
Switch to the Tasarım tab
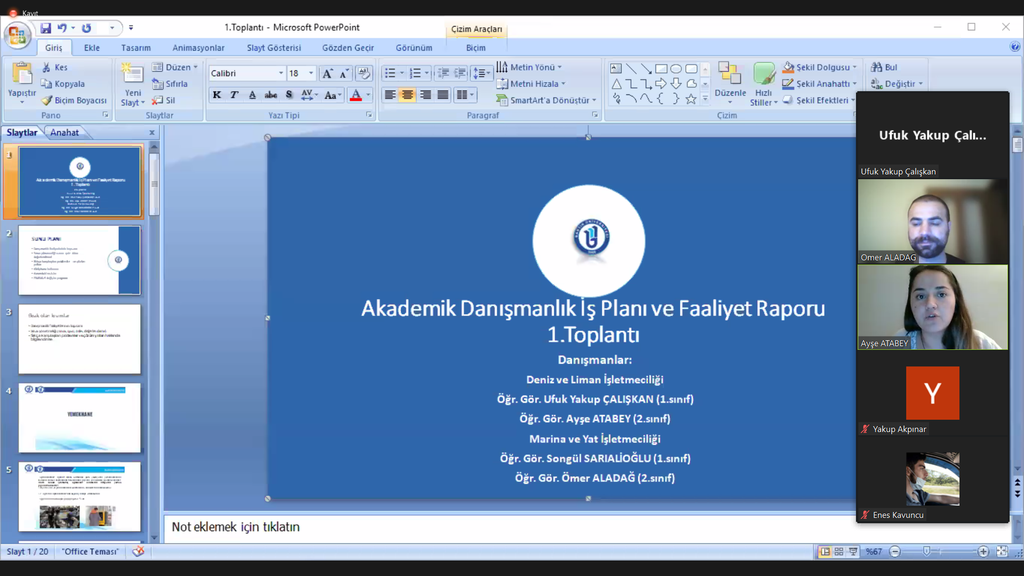coord(136,48)
